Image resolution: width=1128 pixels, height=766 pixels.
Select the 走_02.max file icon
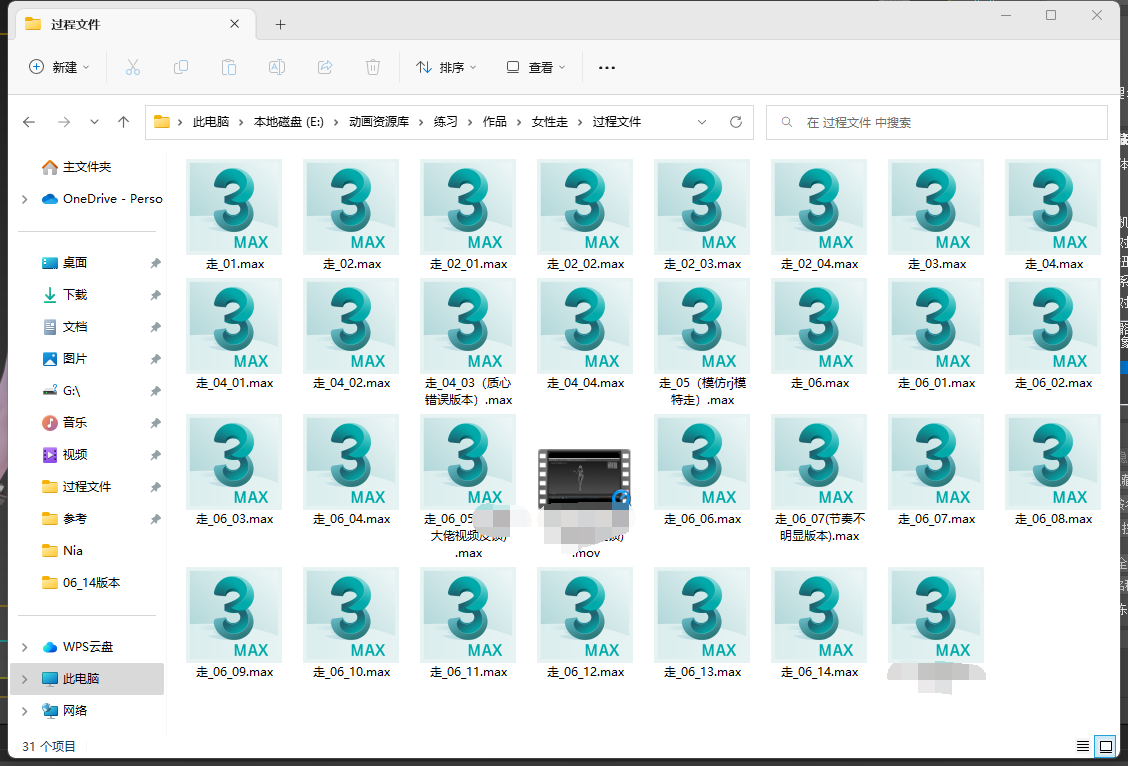tap(351, 207)
